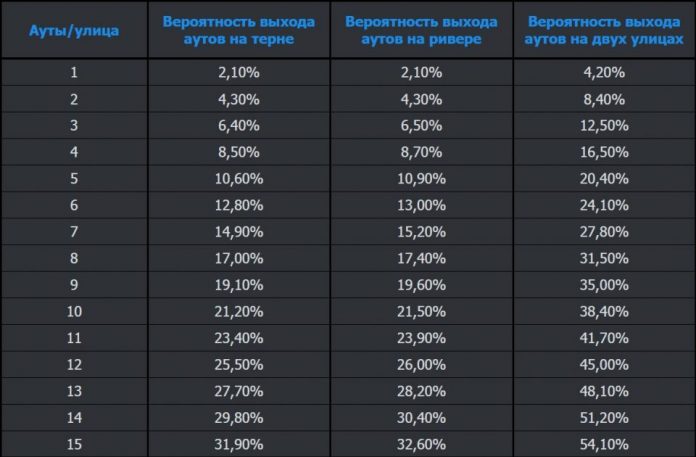This screenshot has width=696, height=457.
Task: Click the "Вероятность выхода аутов на ривере" header
Action: (x=420, y=30)
